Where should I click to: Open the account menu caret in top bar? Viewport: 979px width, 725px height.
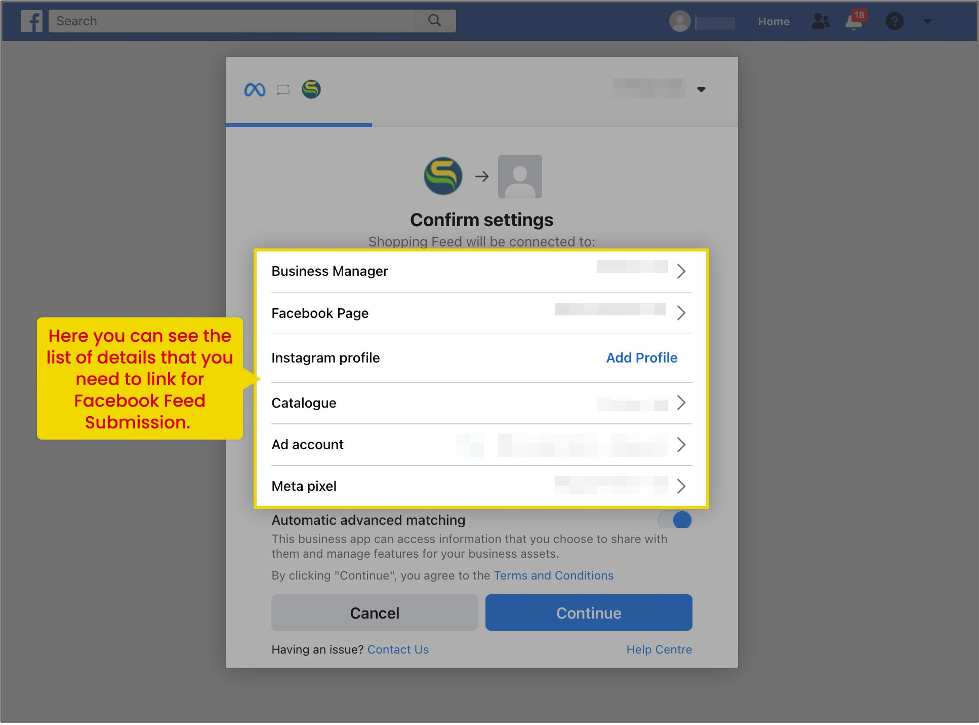tap(928, 21)
